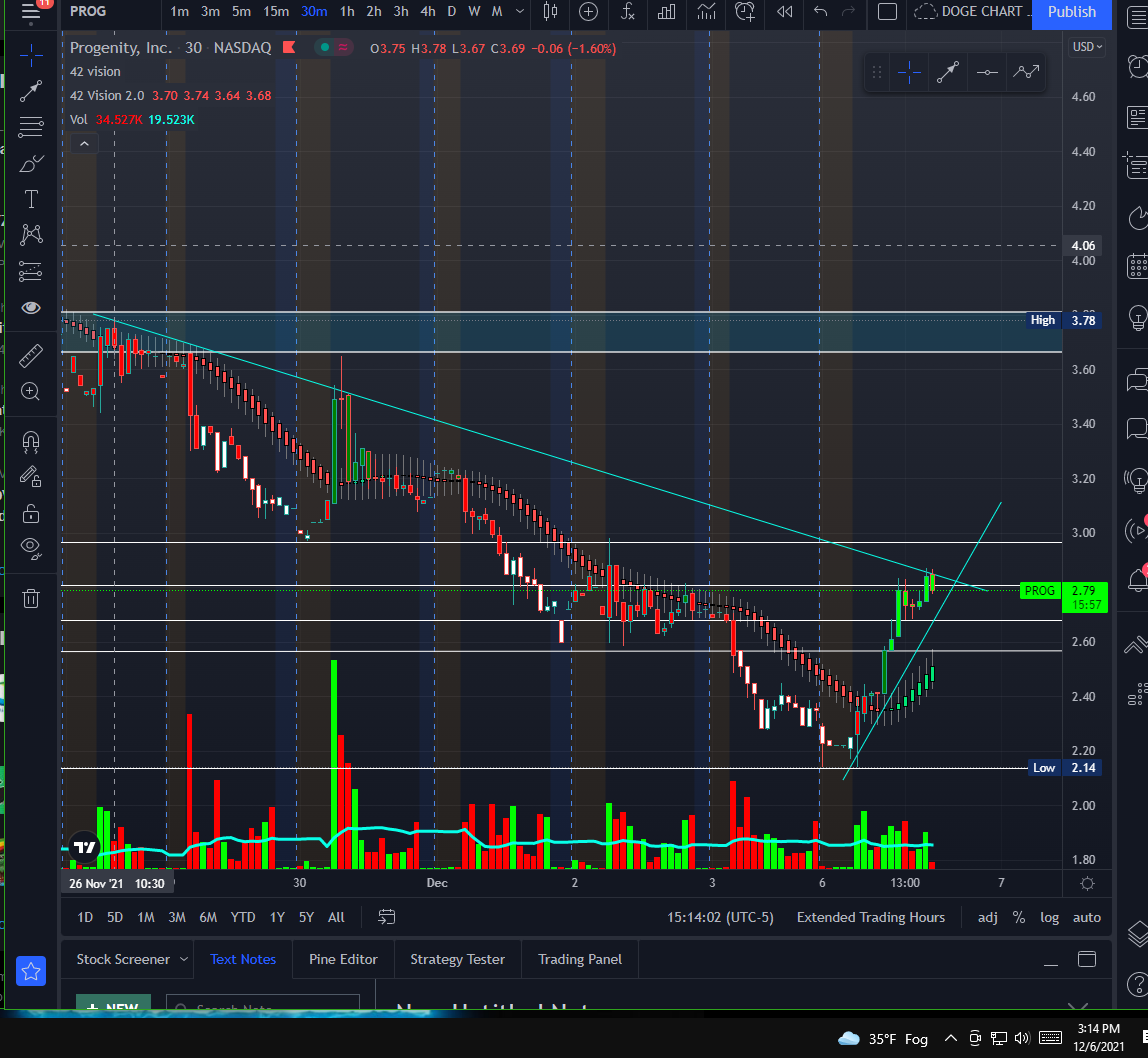Click the red flag next to NASDAQ
The width and height of the screenshot is (1148, 1058).
[289, 48]
